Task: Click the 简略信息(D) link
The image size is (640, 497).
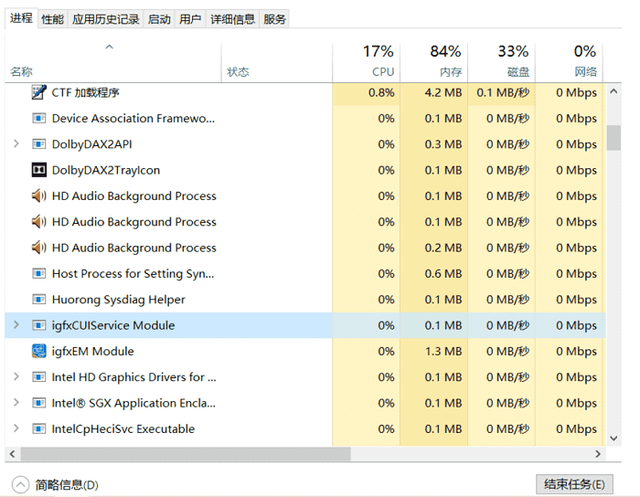Action: click(x=67, y=485)
